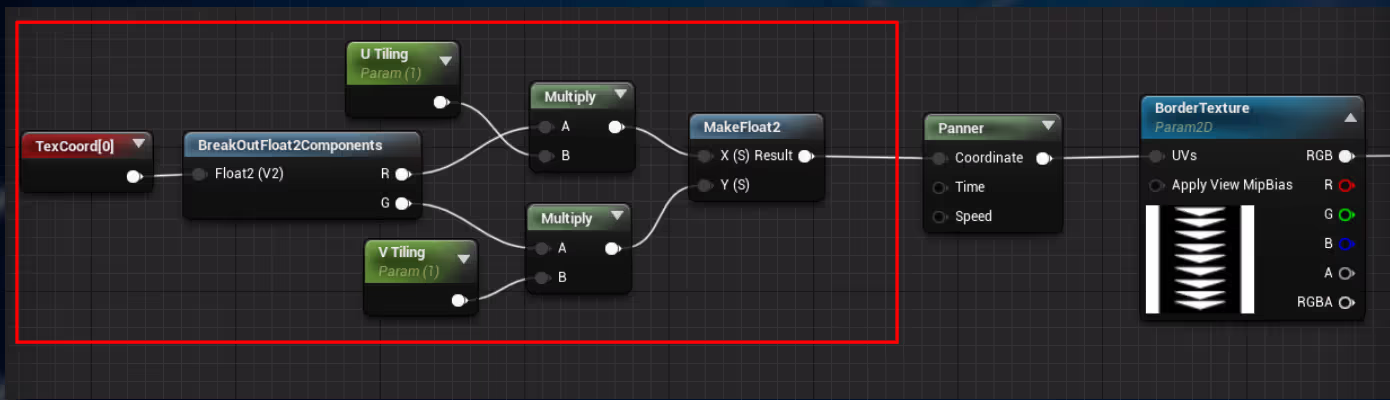The image size is (1390, 400).
Task: Click input pin A on lower Multiply
Action: point(542,248)
